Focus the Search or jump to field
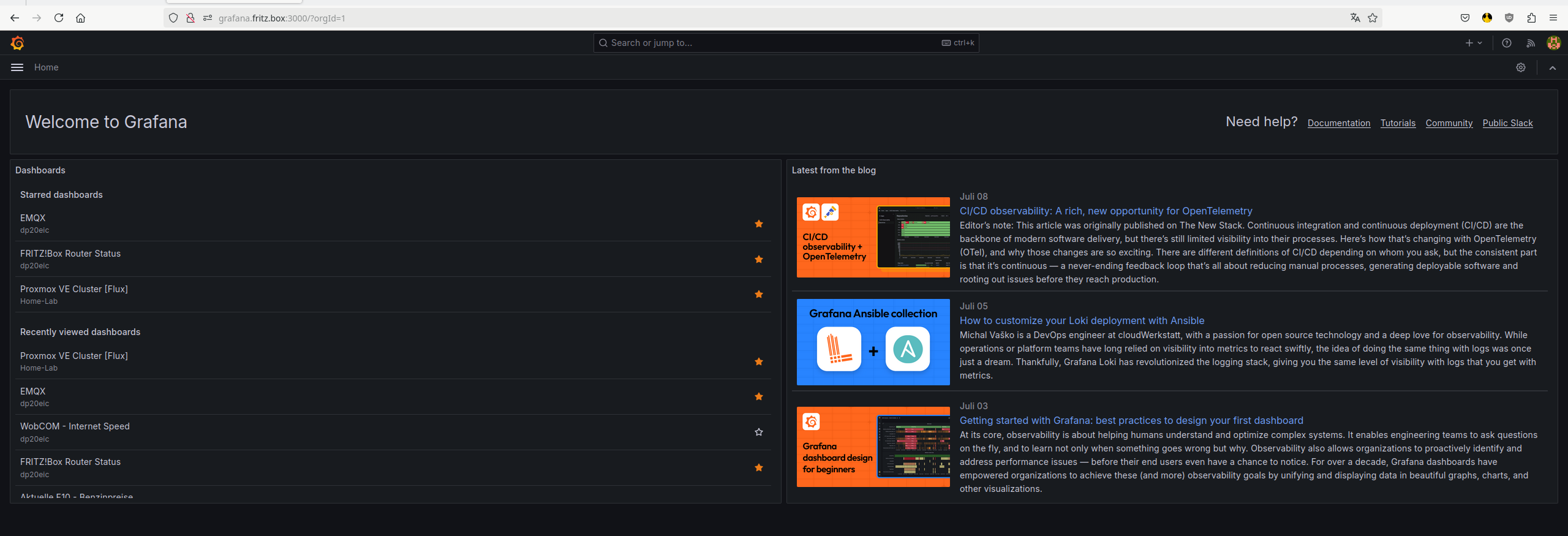The width and height of the screenshot is (1568, 536). click(786, 43)
